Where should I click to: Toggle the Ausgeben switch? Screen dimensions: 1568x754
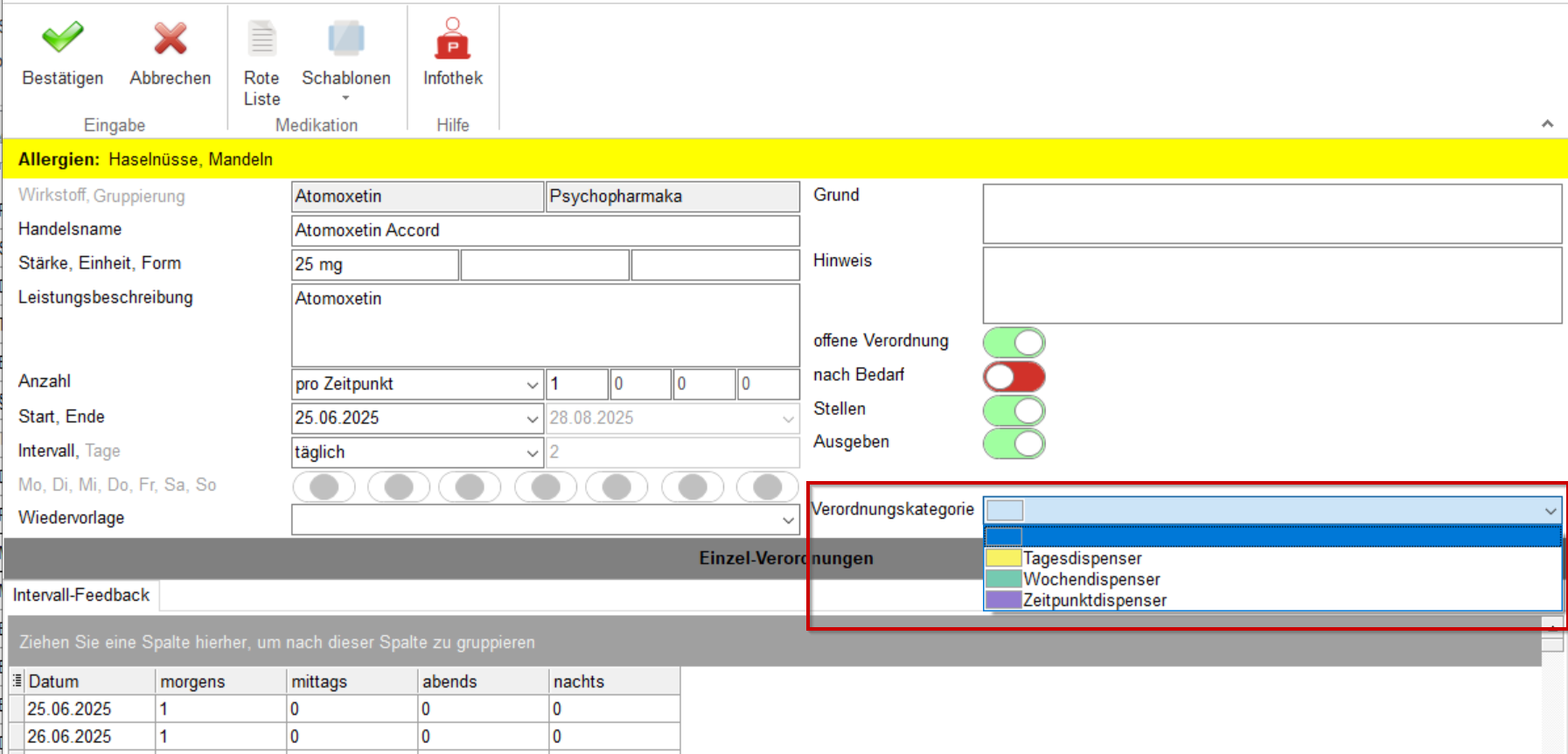click(x=1014, y=443)
